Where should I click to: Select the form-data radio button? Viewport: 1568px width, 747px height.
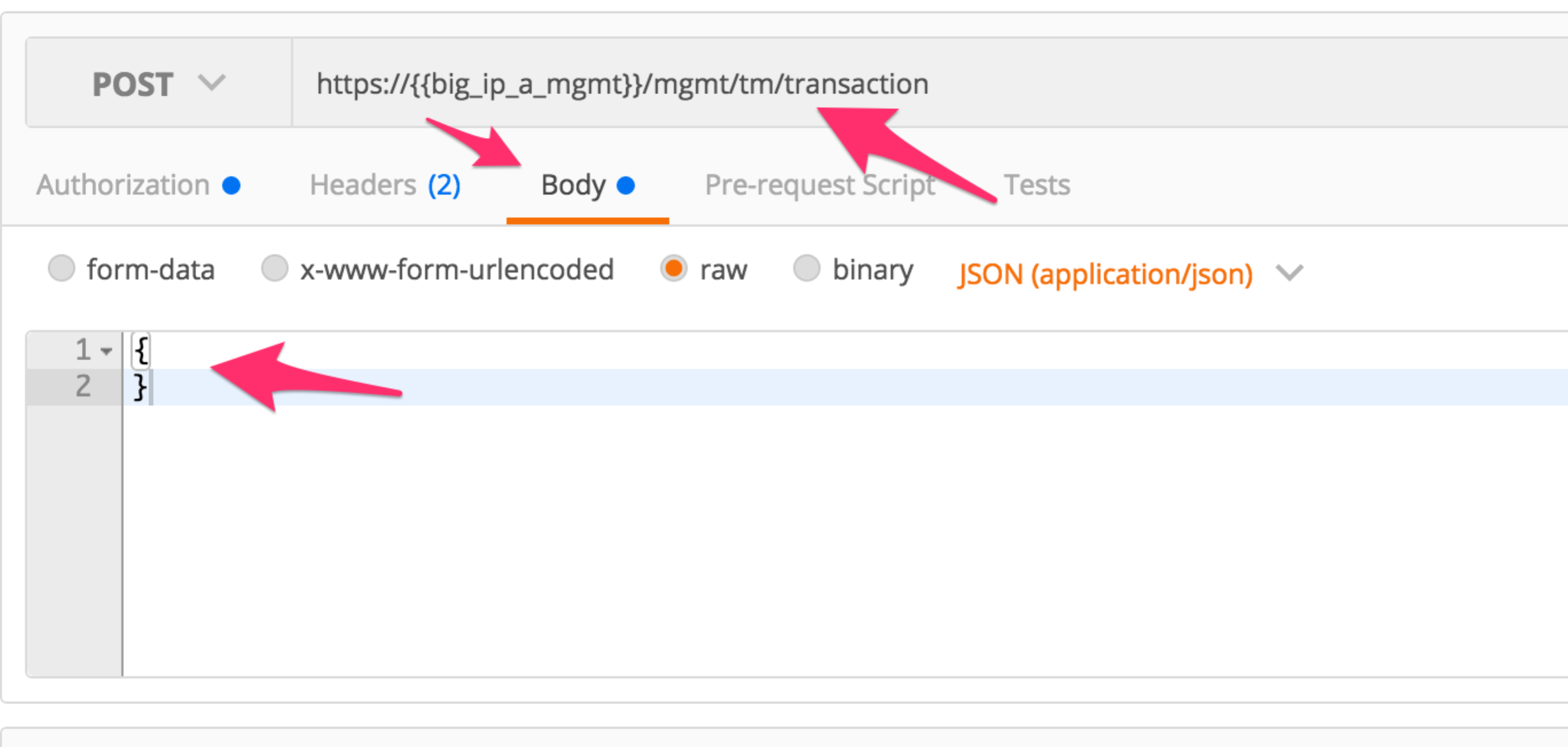(x=61, y=268)
